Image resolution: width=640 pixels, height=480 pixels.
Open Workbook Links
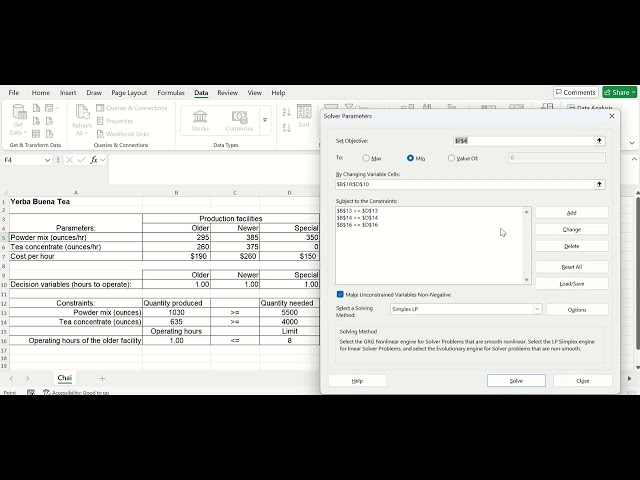click(123, 134)
